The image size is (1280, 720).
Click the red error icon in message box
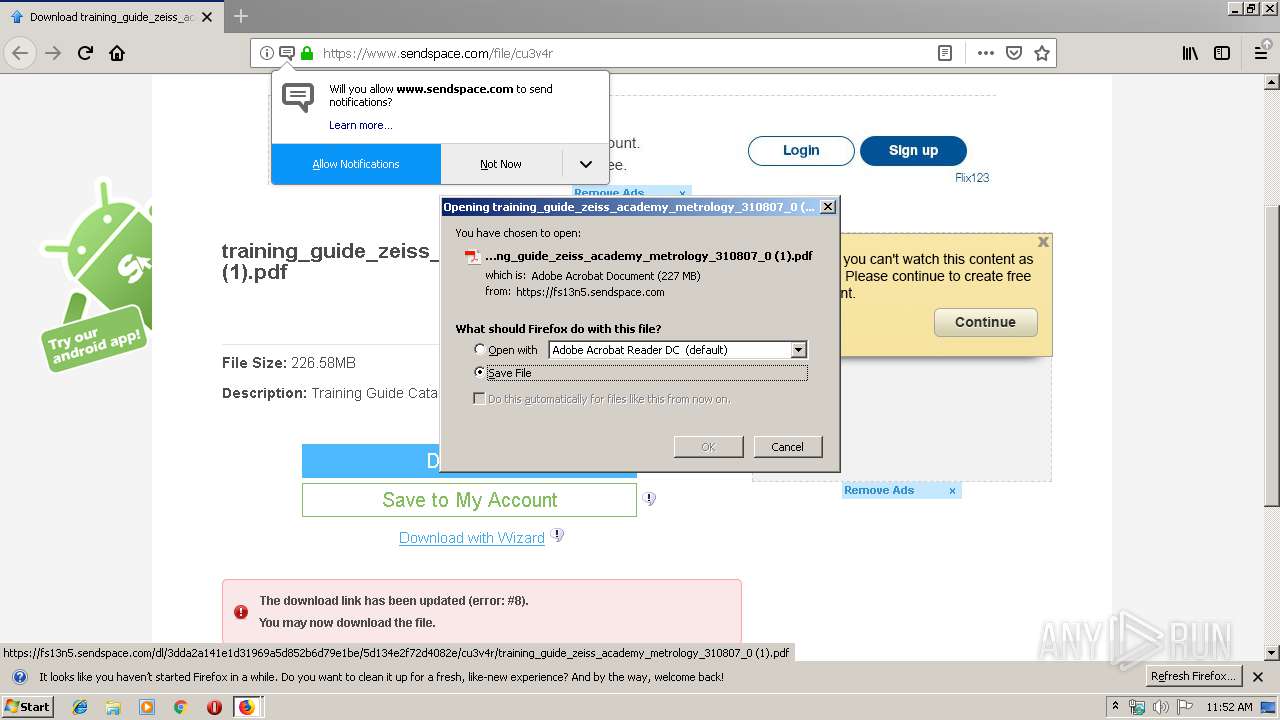click(241, 612)
